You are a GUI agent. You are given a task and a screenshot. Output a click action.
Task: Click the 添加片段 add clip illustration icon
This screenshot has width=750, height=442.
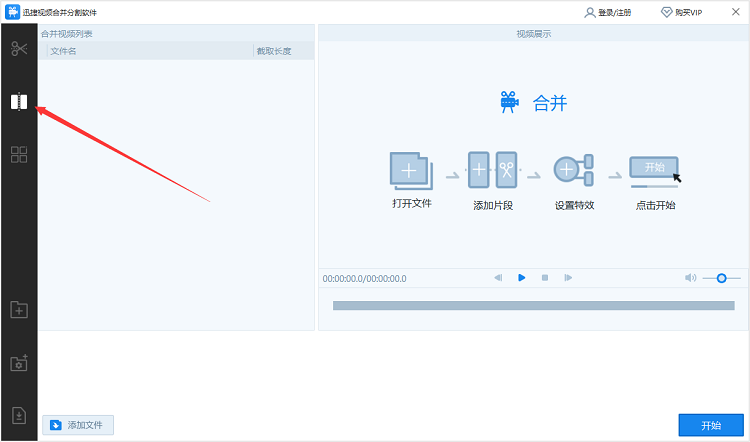[x=493, y=170]
